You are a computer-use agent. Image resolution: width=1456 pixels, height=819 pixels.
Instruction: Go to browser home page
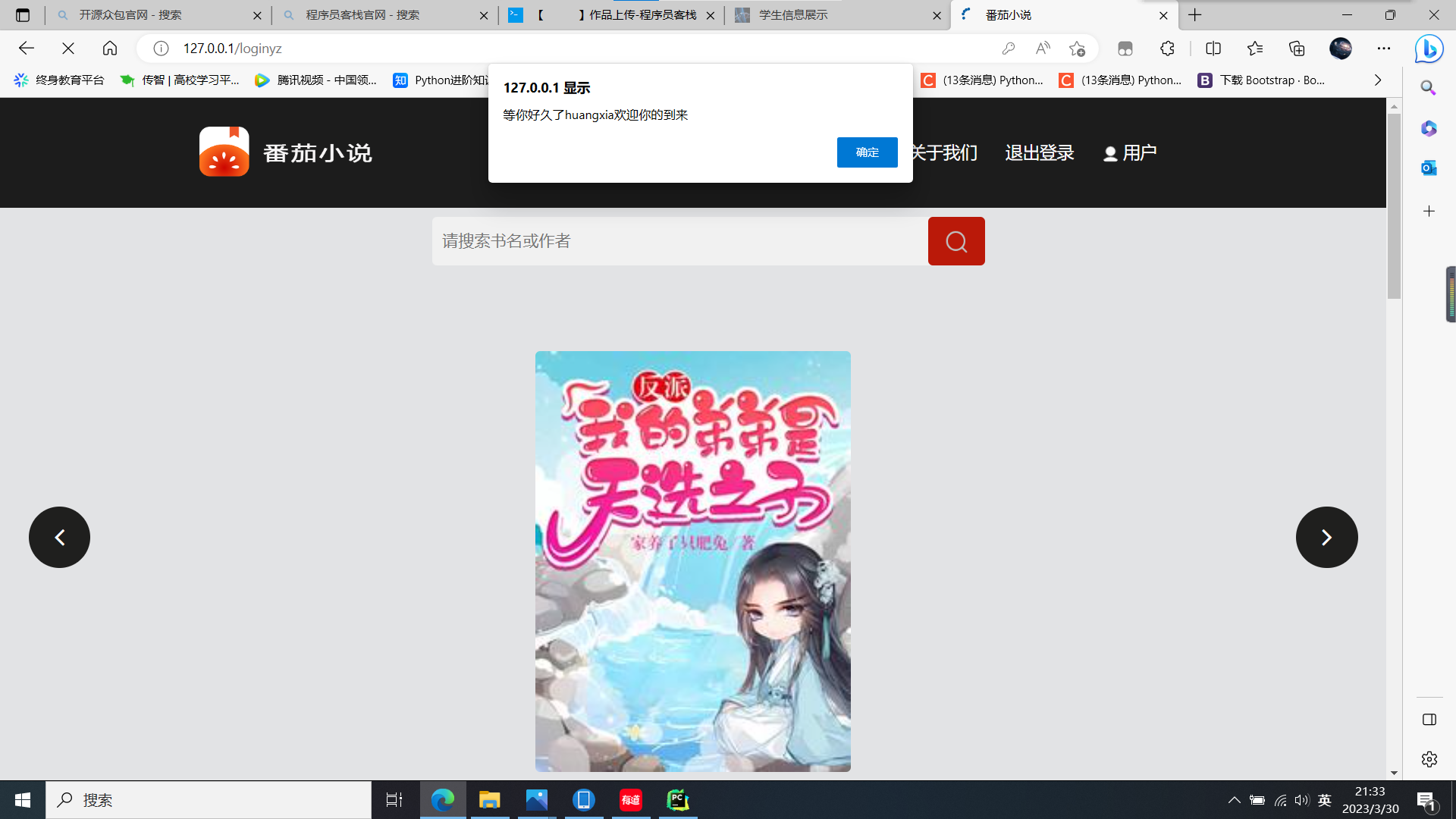pos(110,49)
